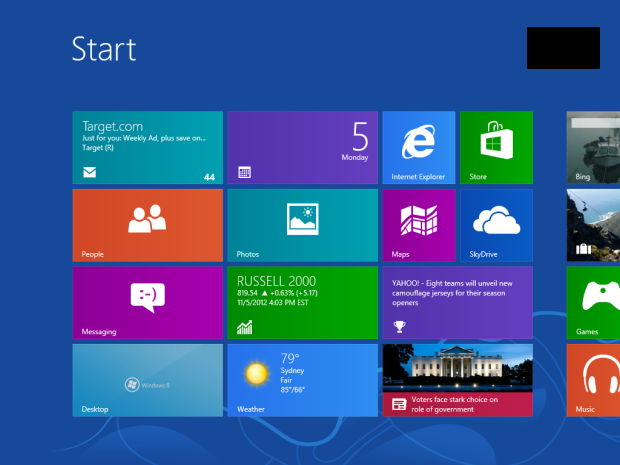Screen dimensions: 620x465
Task: Open the Desktop tile
Action: pyautogui.click(x=147, y=380)
